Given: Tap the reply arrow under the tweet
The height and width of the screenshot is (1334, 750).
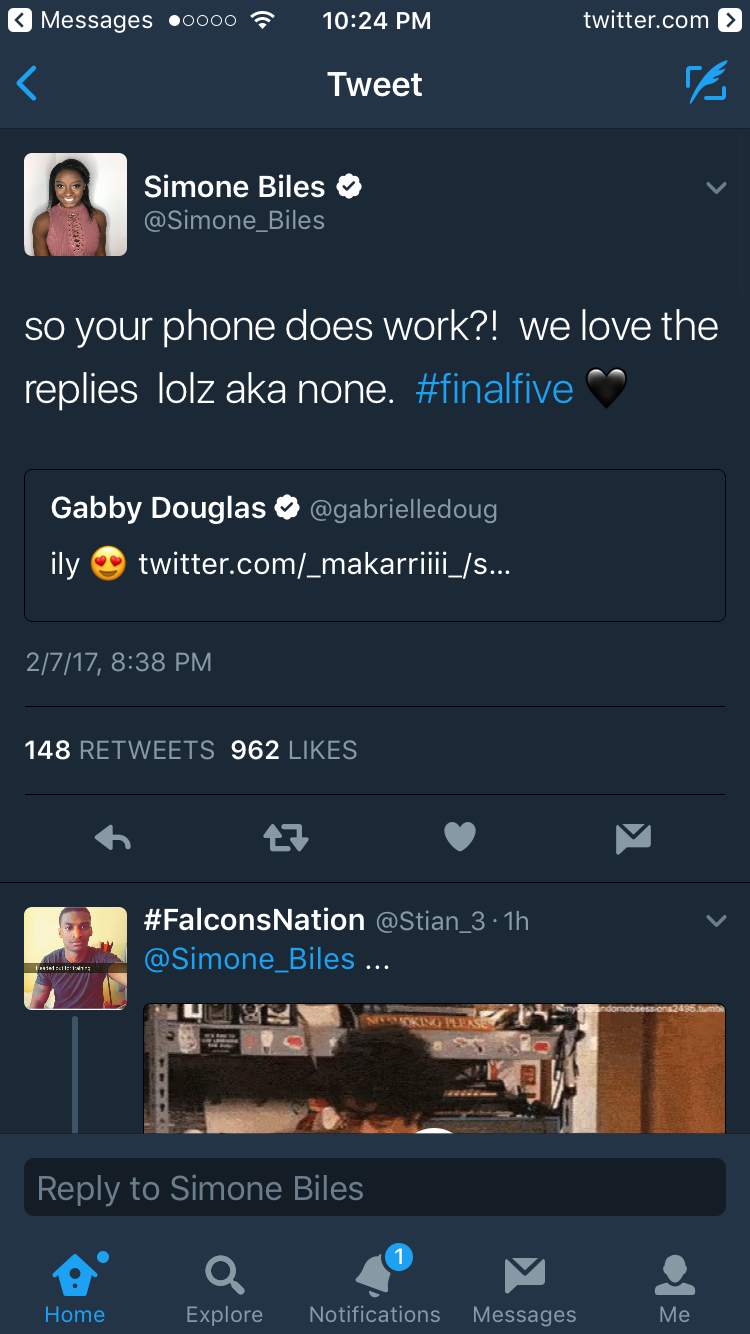Looking at the screenshot, I should pyautogui.click(x=113, y=838).
